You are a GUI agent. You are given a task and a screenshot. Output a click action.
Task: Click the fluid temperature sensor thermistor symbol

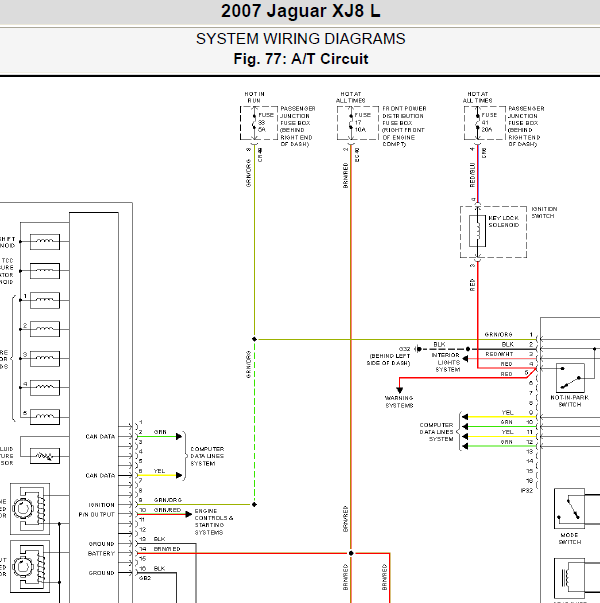pos(45,456)
